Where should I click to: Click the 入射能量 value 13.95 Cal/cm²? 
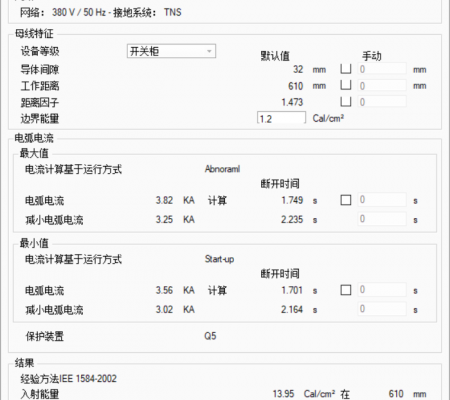pyautogui.click(x=304, y=394)
